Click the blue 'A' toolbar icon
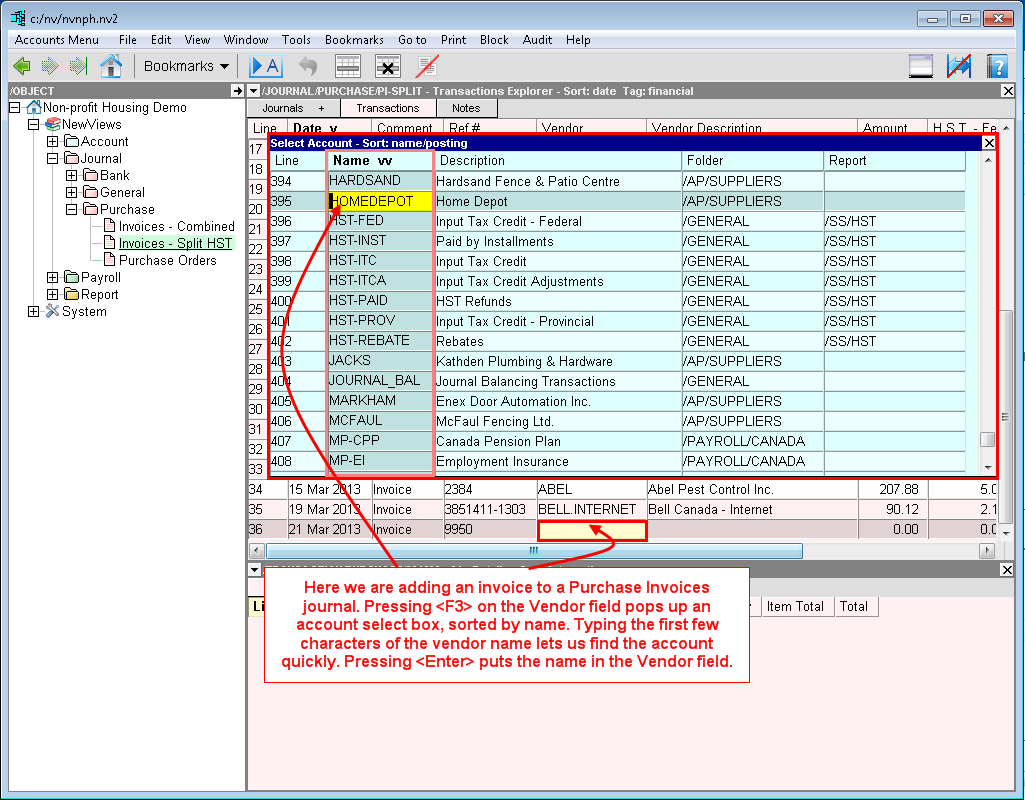This screenshot has height=800, width=1025. pos(265,66)
